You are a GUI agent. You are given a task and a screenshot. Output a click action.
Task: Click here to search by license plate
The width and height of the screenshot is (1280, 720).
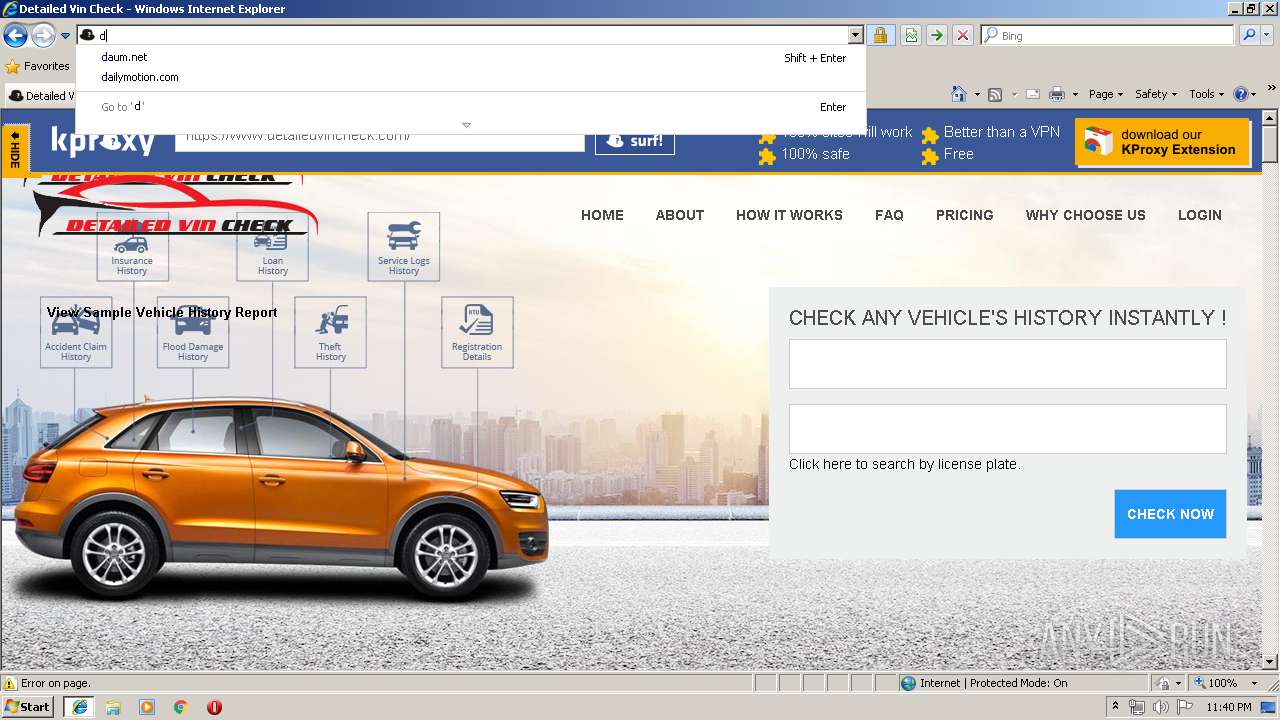pyautogui.click(x=905, y=464)
